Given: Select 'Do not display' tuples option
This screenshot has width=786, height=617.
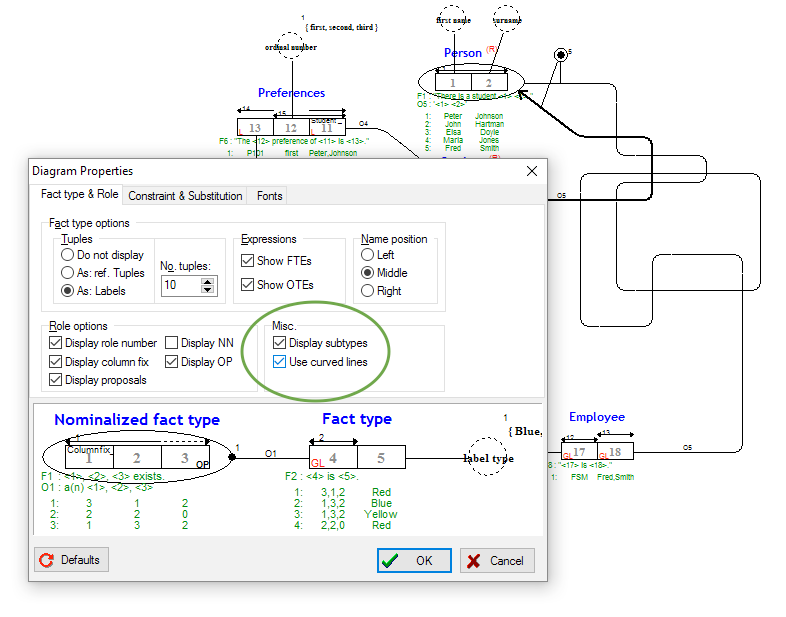Looking at the screenshot, I should 69,255.
